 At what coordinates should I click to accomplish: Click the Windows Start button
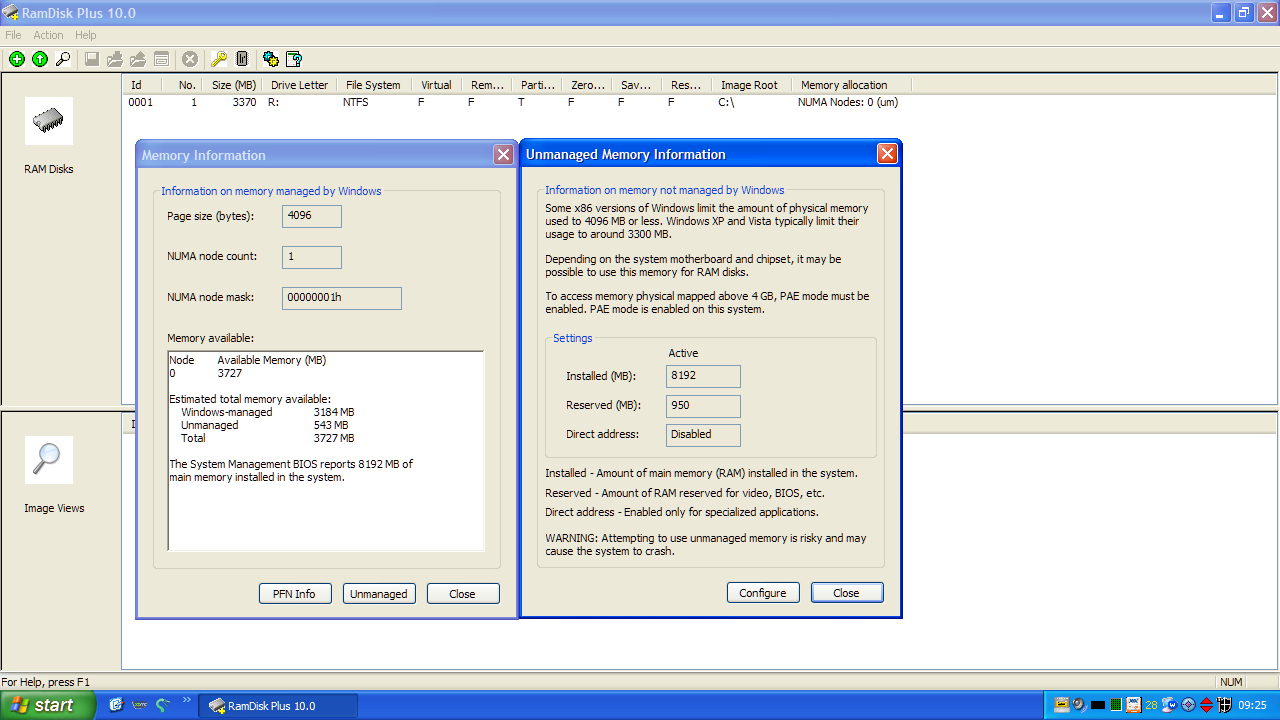pos(48,705)
